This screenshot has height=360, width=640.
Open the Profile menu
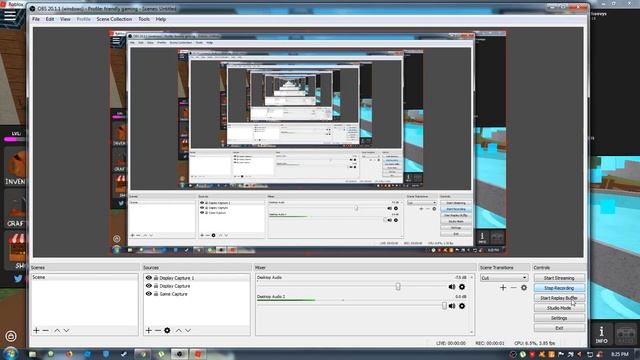[x=84, y=19]
